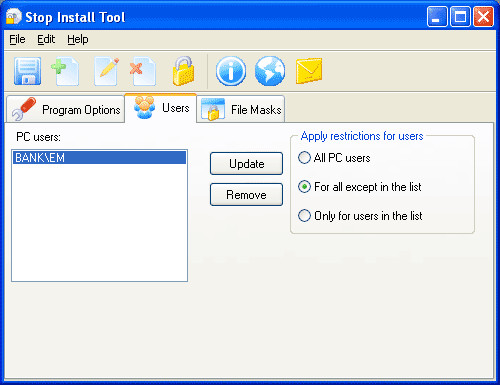Click the Edit pencil toolbar icon

(106, 71)
